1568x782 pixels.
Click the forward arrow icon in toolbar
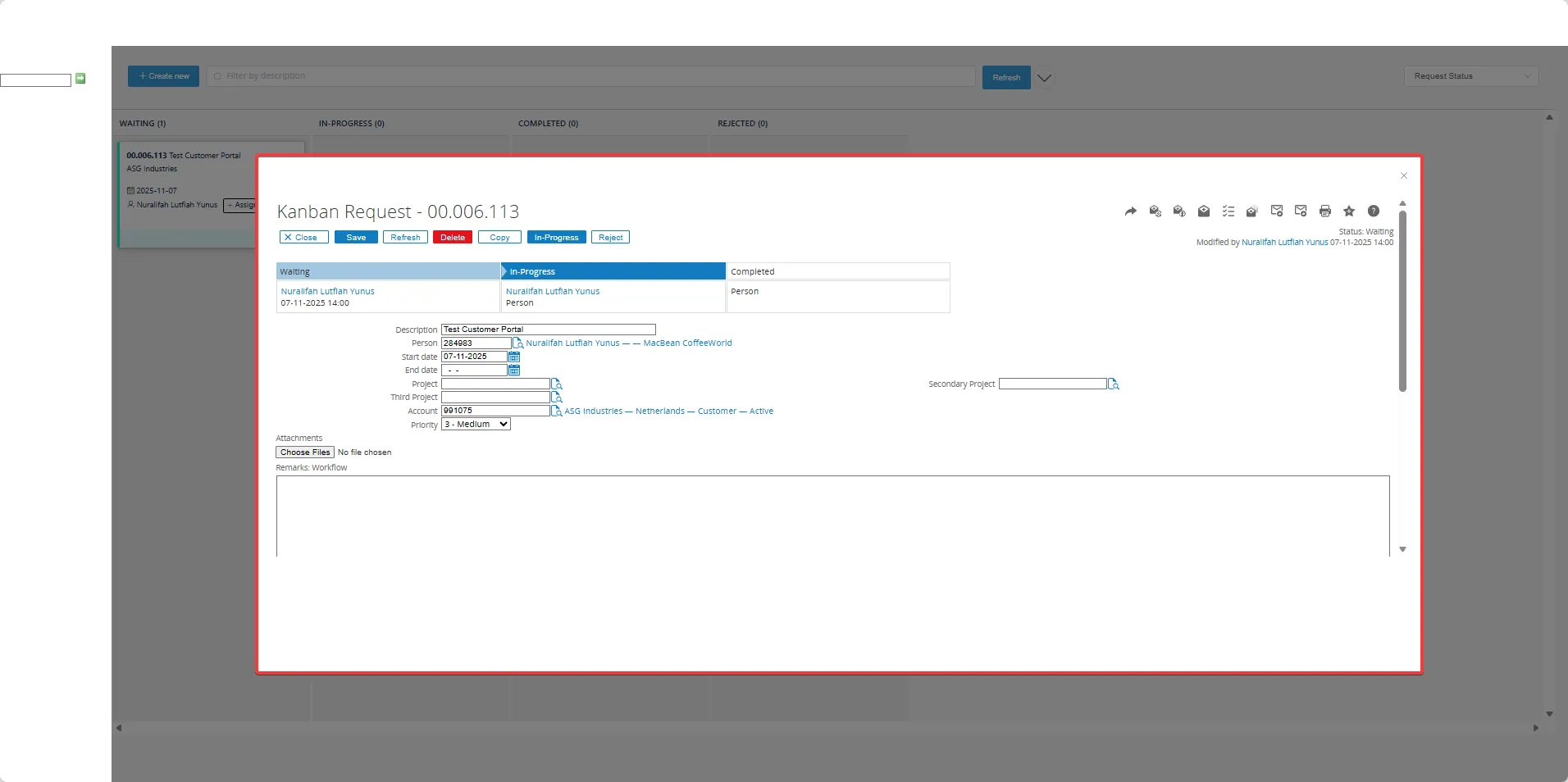point(1130,211)
